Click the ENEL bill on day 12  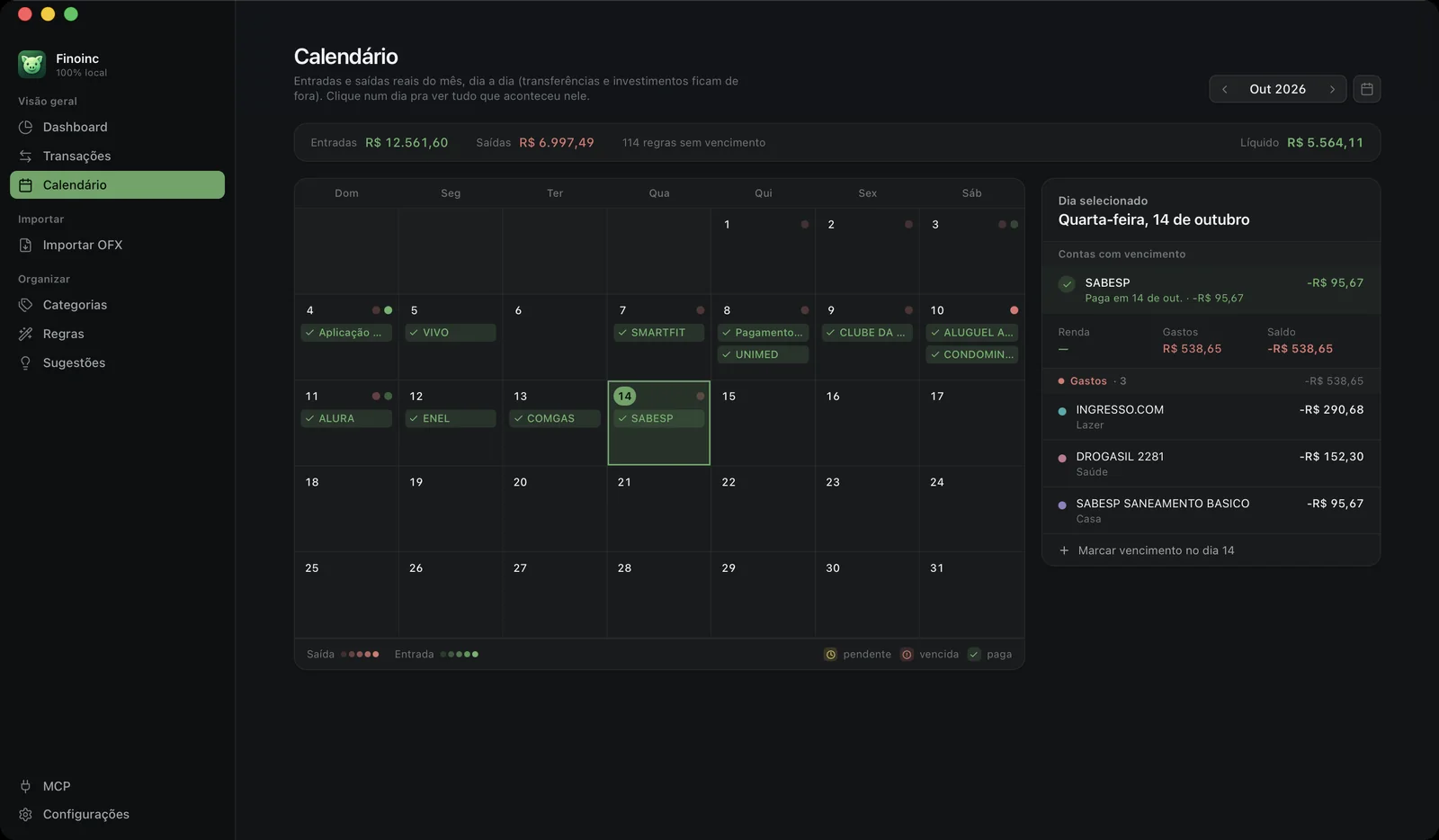pyautogui.click(x=451, y=418)
